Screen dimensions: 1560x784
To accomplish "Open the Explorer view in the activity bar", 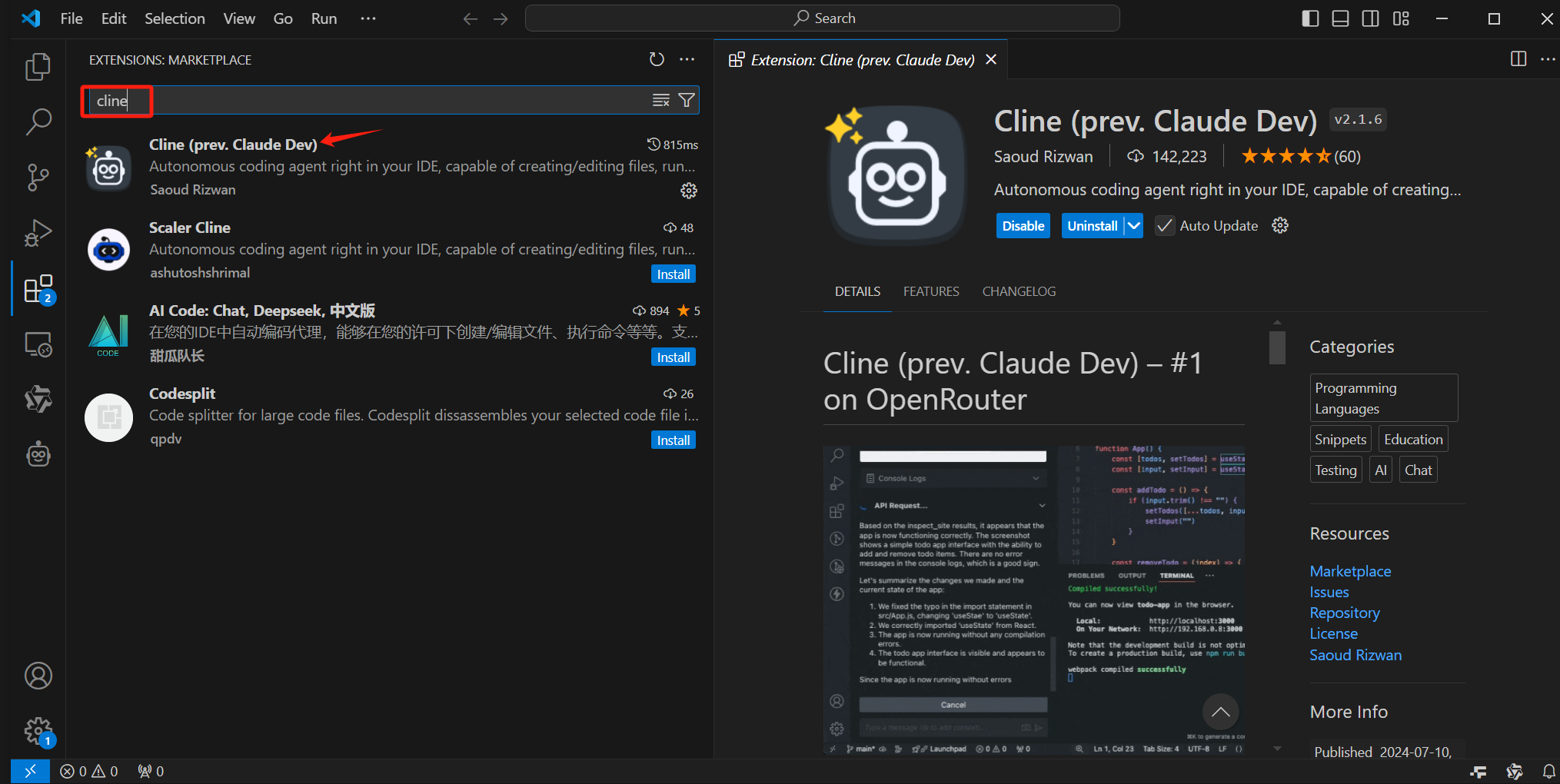I will (38, 67).
